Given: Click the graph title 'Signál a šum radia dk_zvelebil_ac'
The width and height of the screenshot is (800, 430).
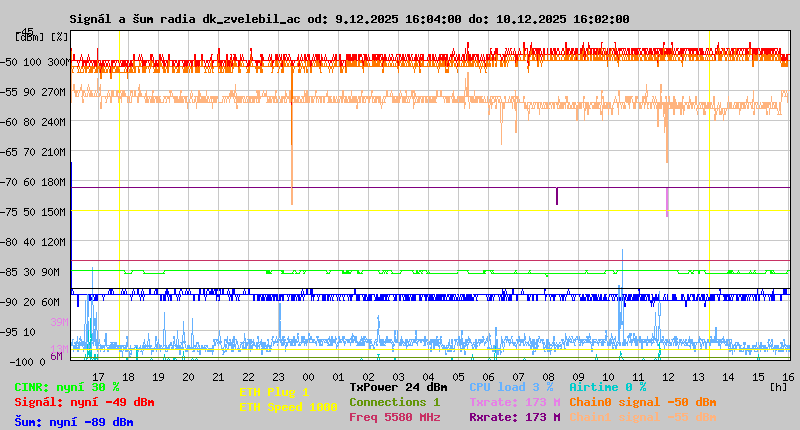Looking at the screenshot, I should pyautogui.click(x=185, y=19).
